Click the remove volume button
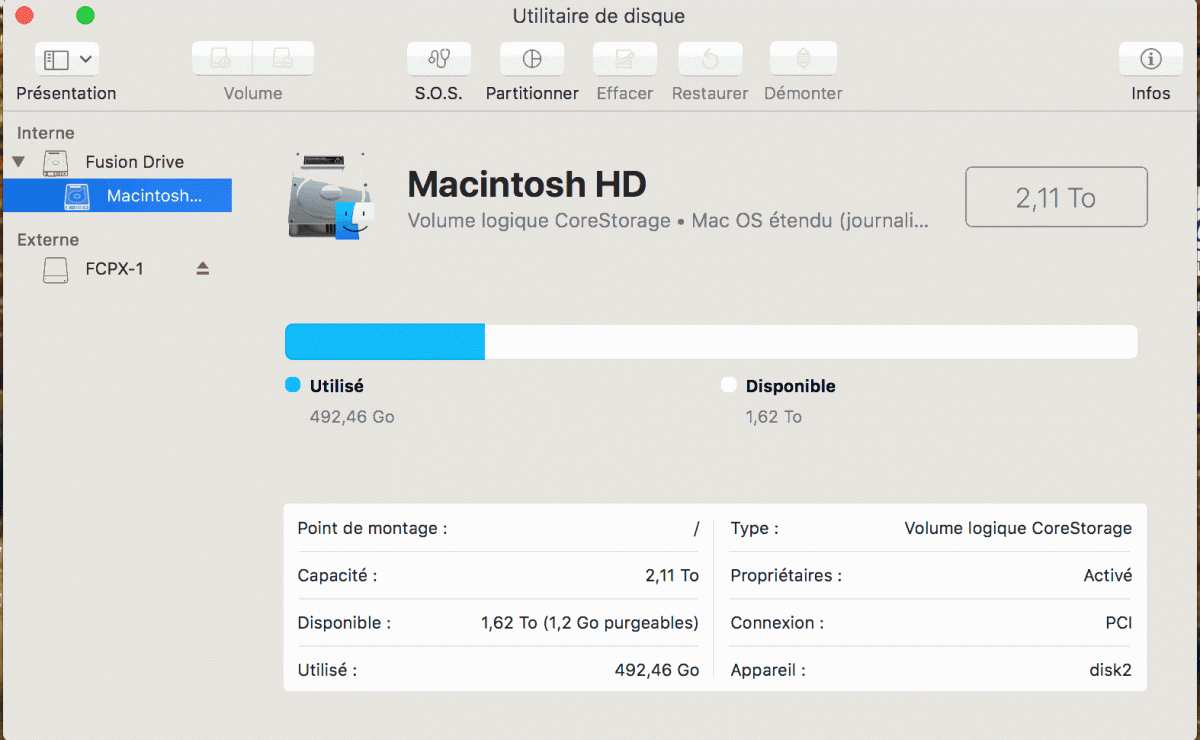The image size is (1200, 740). pyautogui.click(x=284, y=59)
